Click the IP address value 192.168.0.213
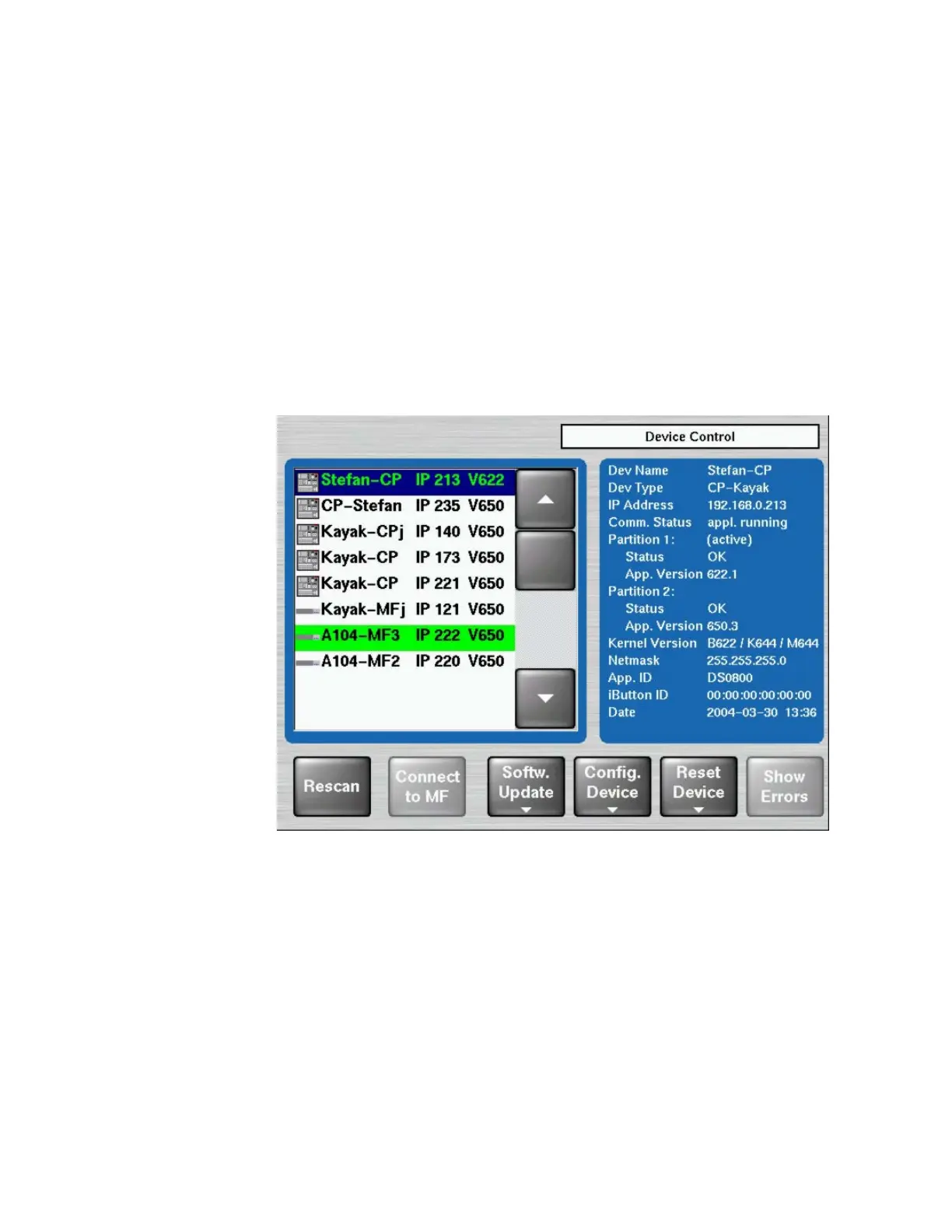 click(747, 506)
